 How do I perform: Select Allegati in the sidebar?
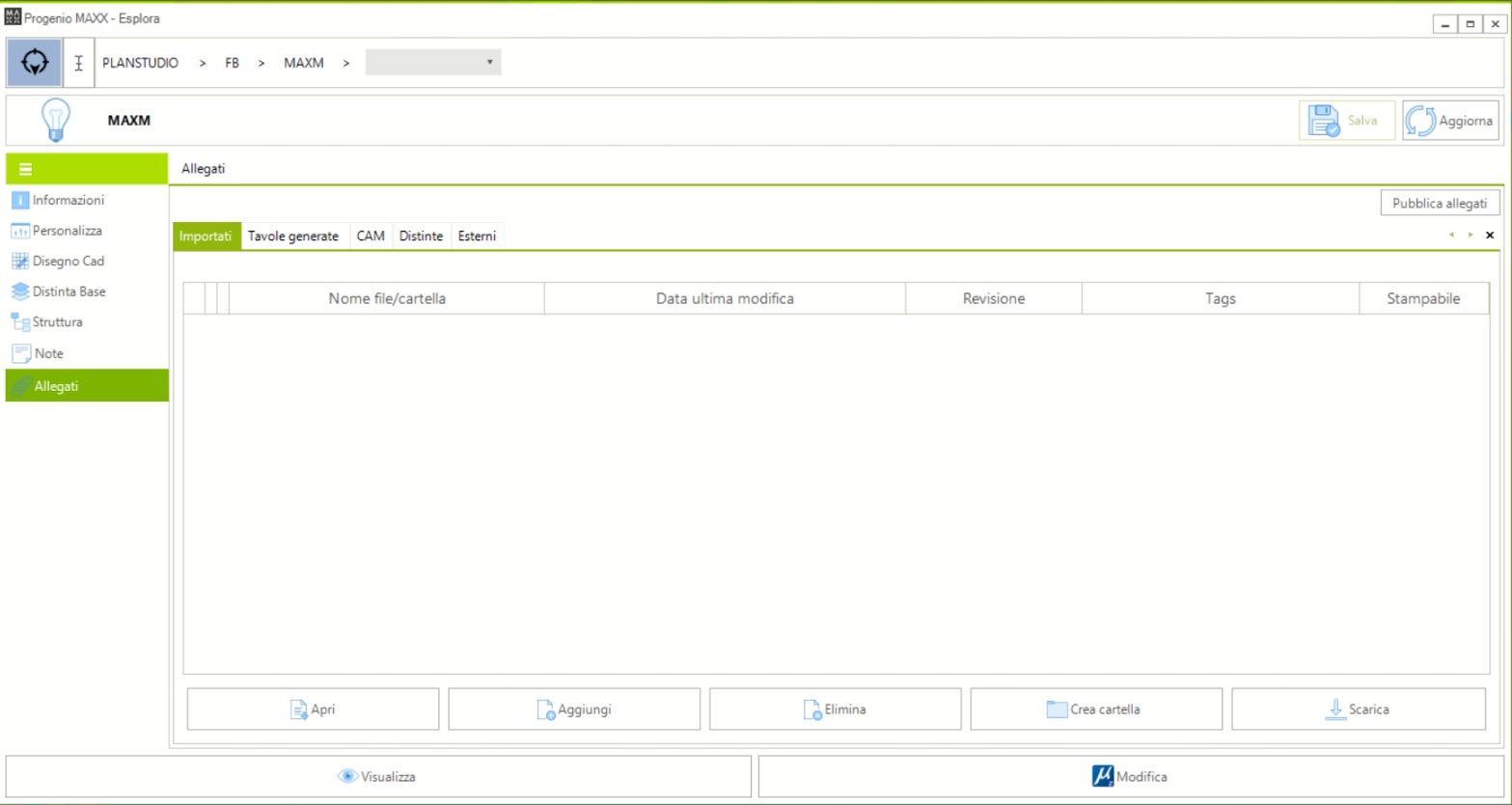[x=87, y=385]
